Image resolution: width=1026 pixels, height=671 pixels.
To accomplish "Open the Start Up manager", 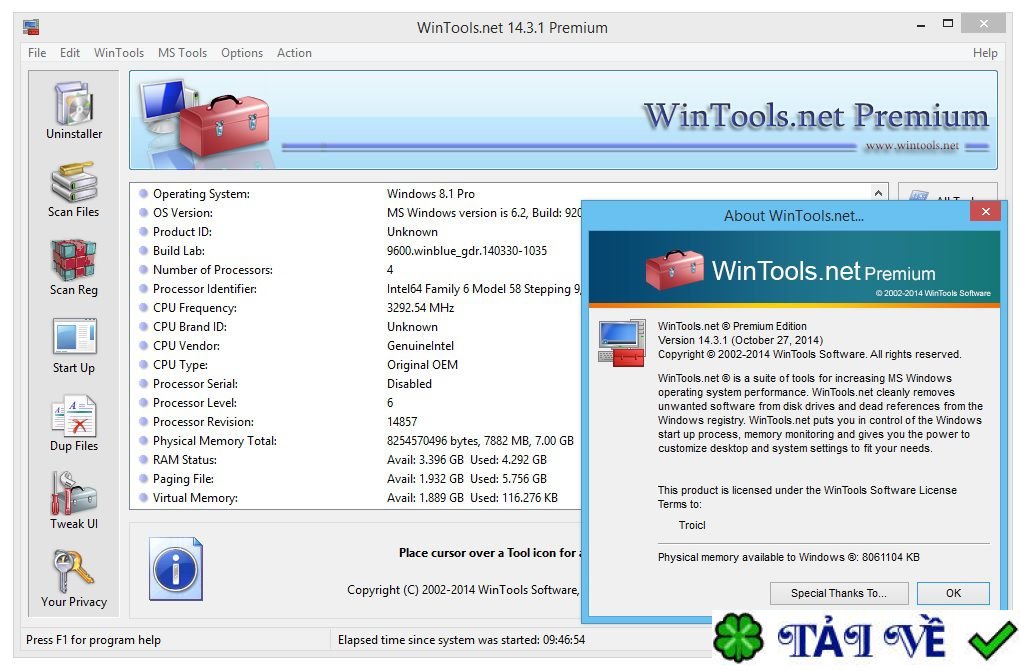I will (x=73, y=338).
